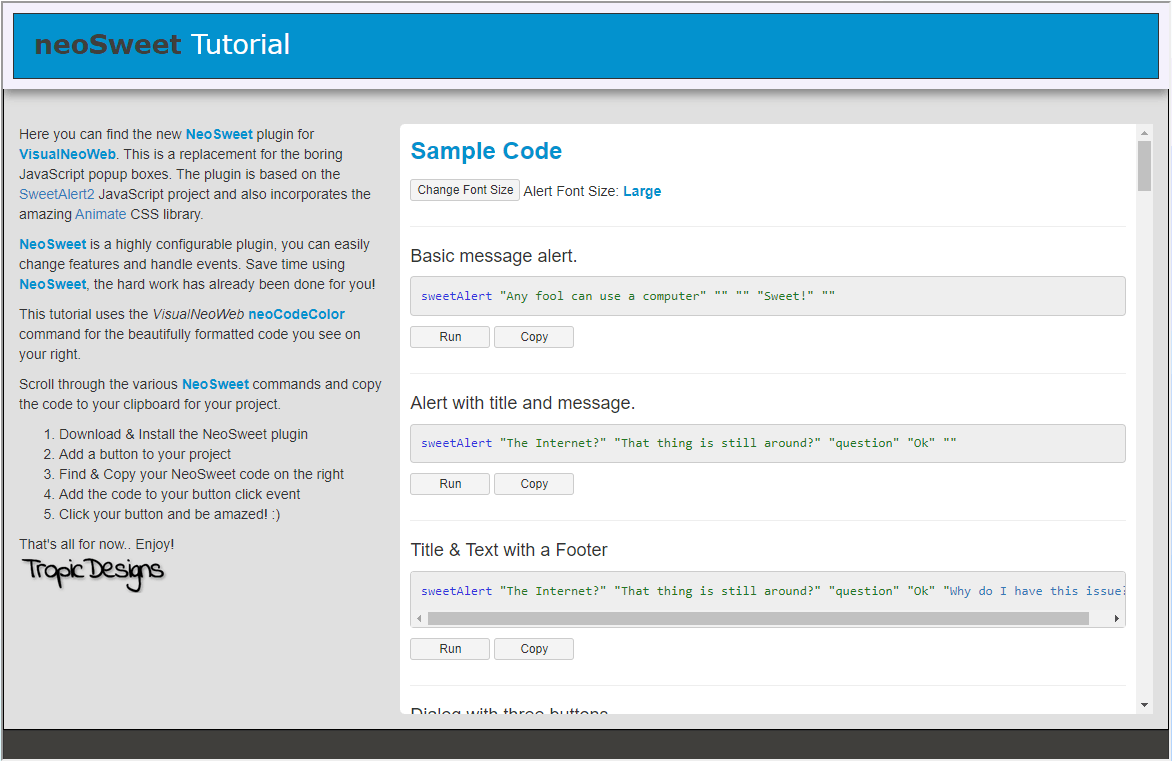Click the footer code block's horizontal scrollbar thumb

pyautogui.click(x=758, y=619)
